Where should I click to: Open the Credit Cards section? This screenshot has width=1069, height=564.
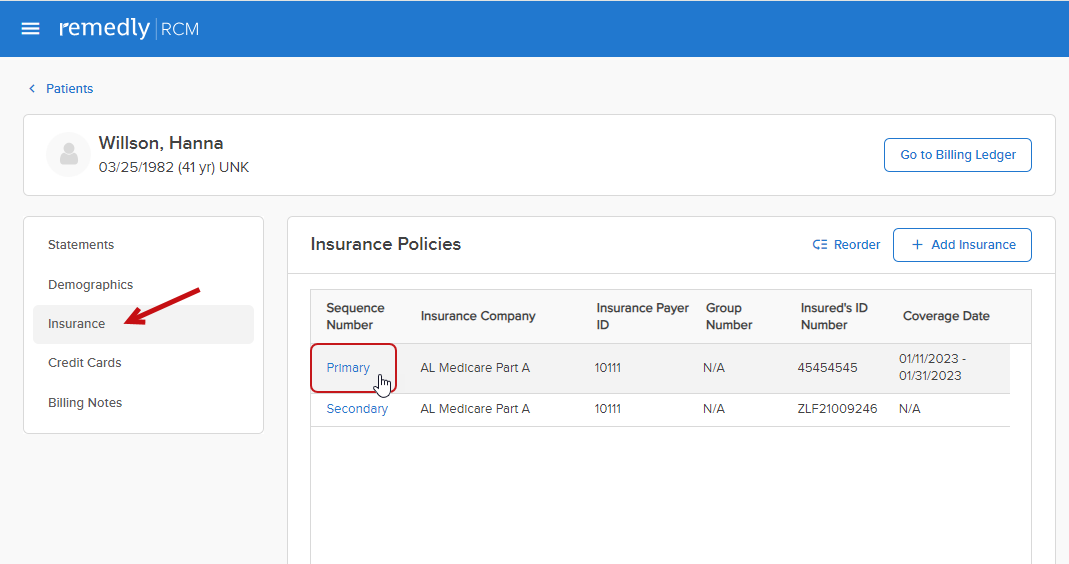tap(85, 363)
